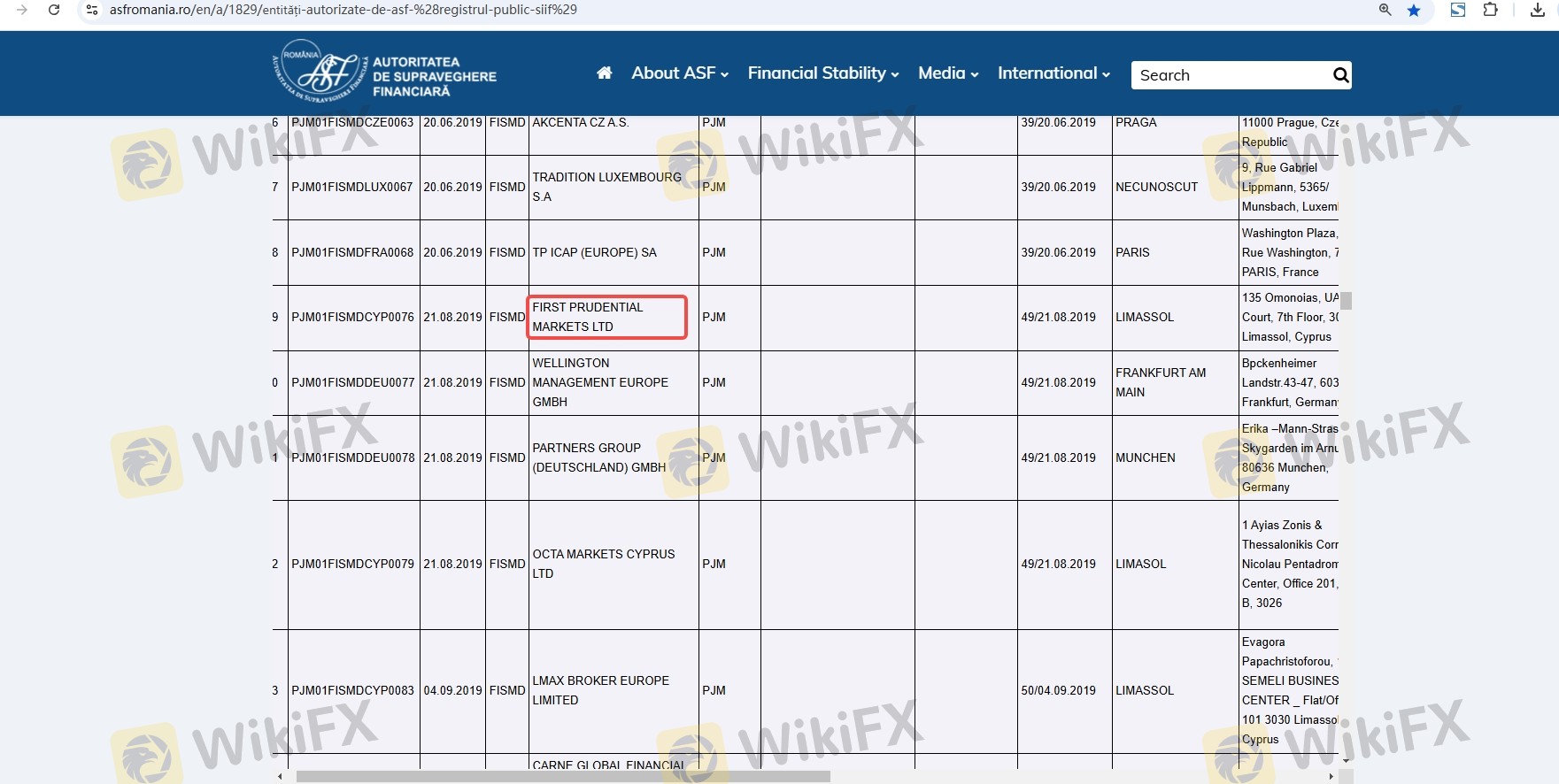
Task: Open the Media menu
Action: [947, 73]
